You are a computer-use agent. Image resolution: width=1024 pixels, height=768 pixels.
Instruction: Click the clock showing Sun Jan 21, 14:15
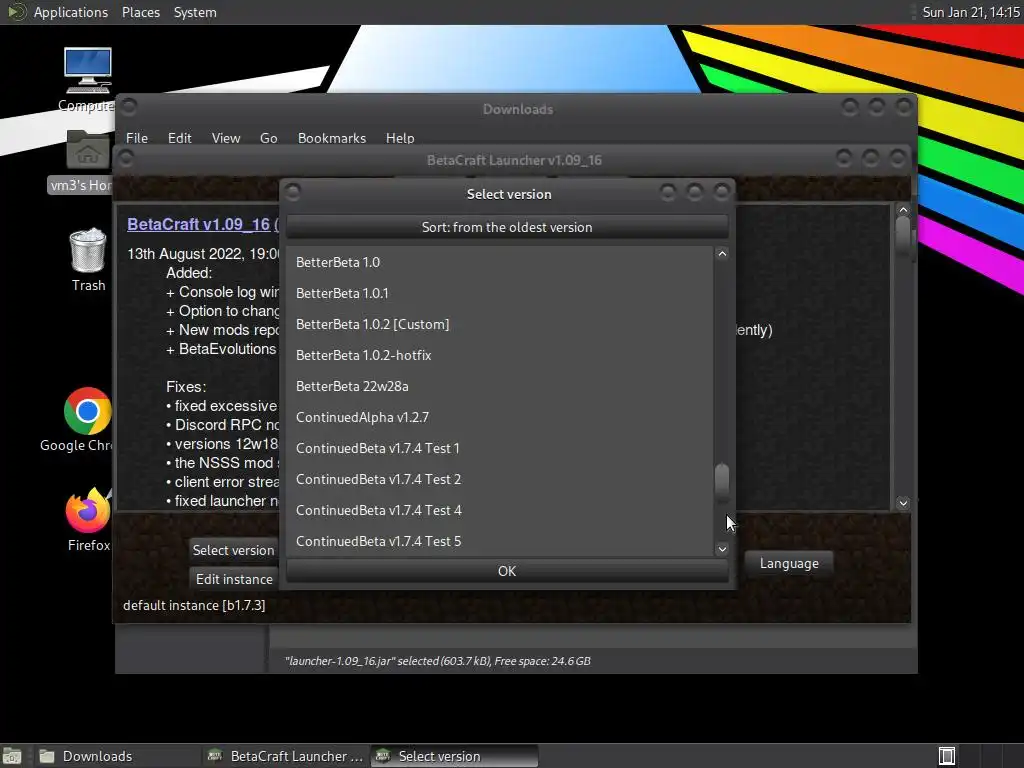[x=970, y=12]
